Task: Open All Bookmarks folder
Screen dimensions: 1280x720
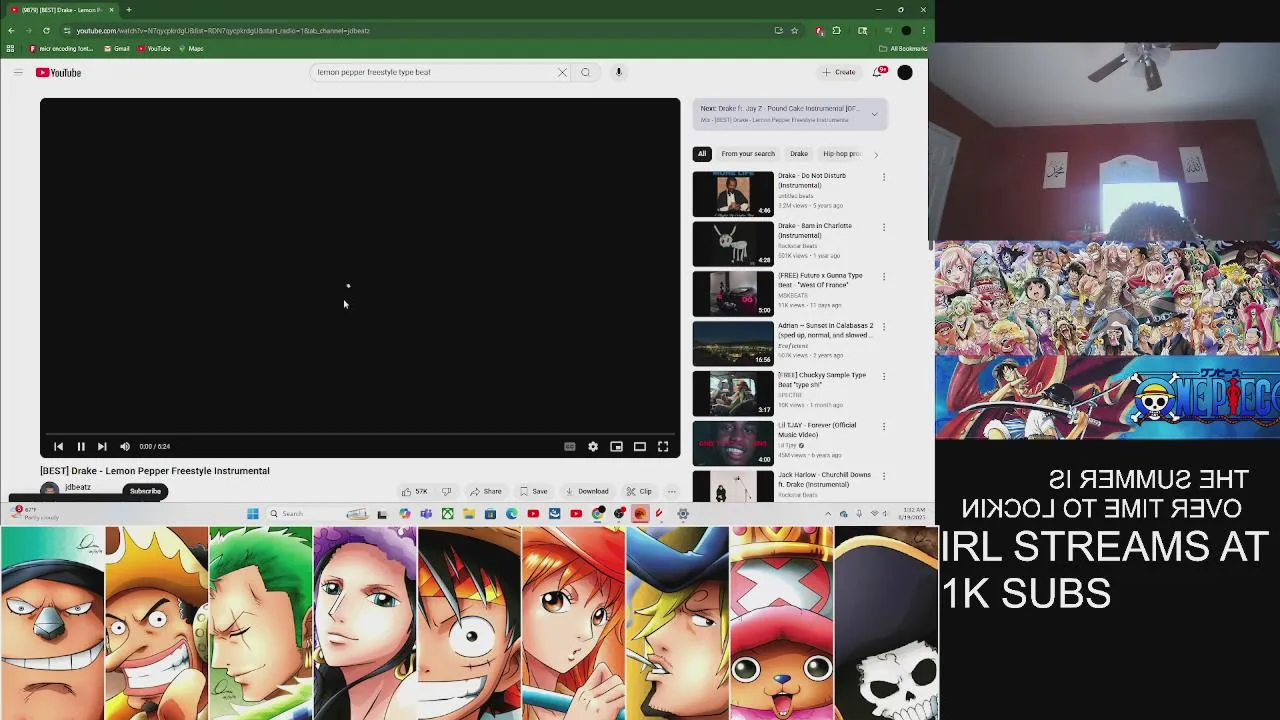Action: (x=903, y=48)
